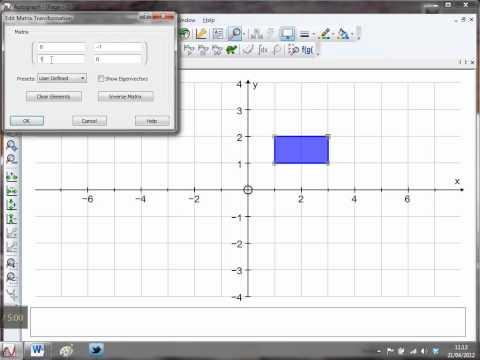Click Cancel in the matrix dialog
This screenshot has width=480, height=360.
click(x=89, y=121)
